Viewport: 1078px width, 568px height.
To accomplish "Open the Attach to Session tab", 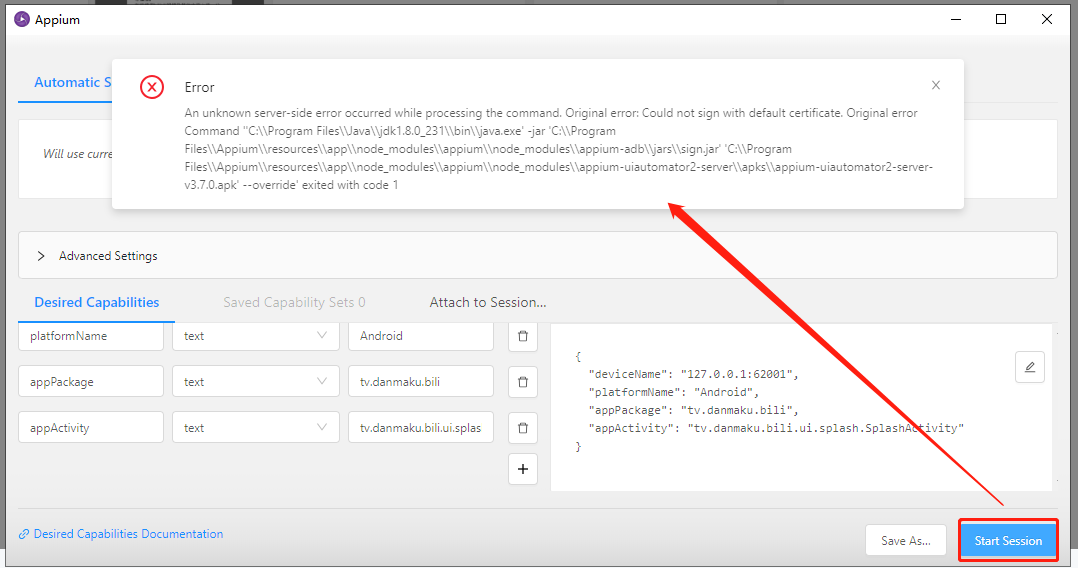I will [x=488, y=303].
